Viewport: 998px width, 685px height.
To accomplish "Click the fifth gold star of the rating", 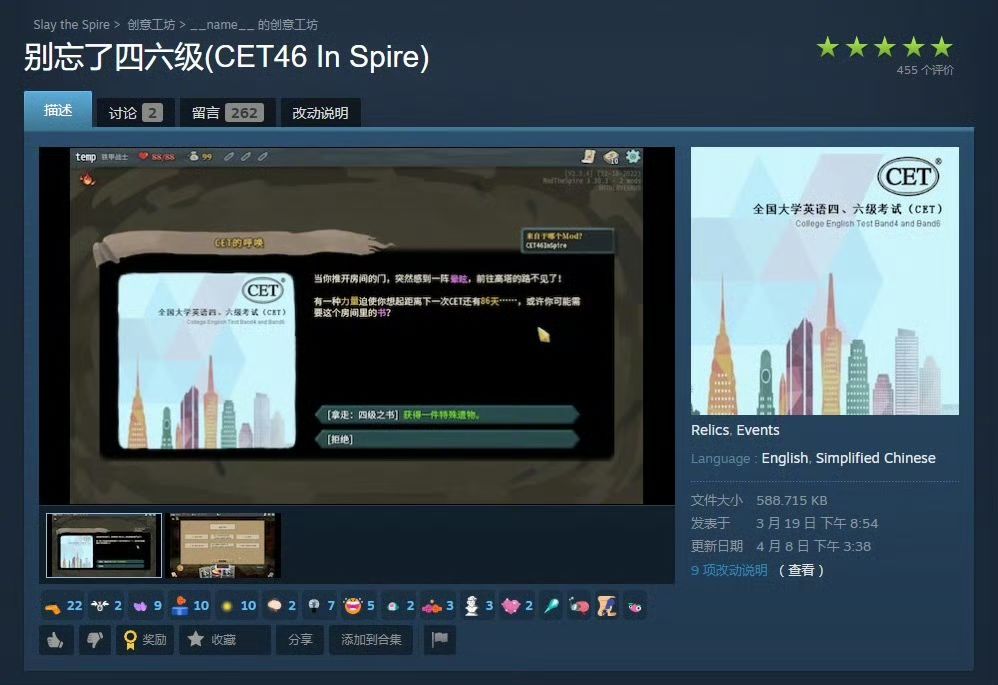I will point(942,47).
